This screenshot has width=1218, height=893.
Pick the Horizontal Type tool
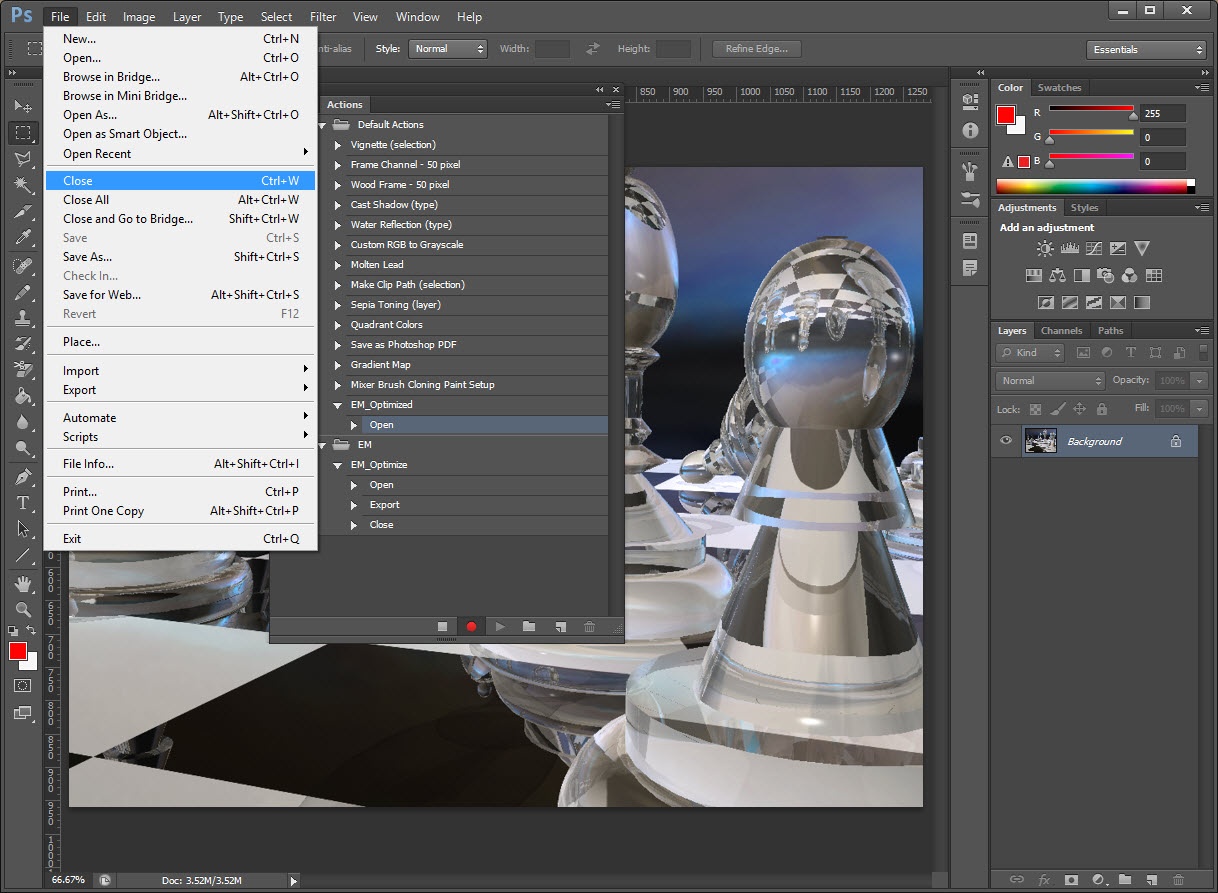23,503
